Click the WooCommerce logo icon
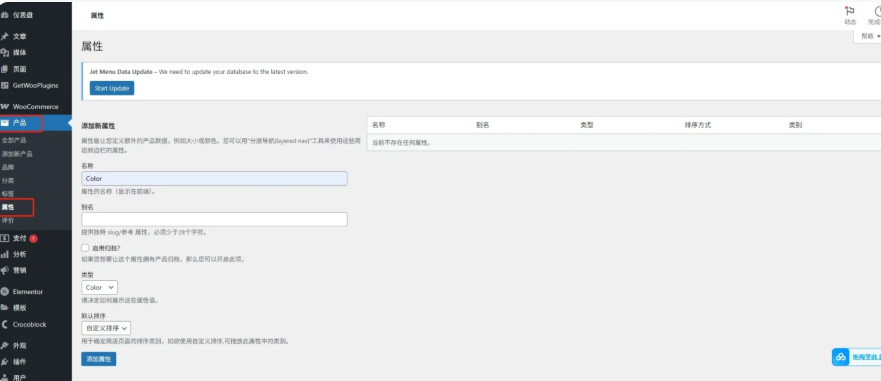 click(4, 106)
